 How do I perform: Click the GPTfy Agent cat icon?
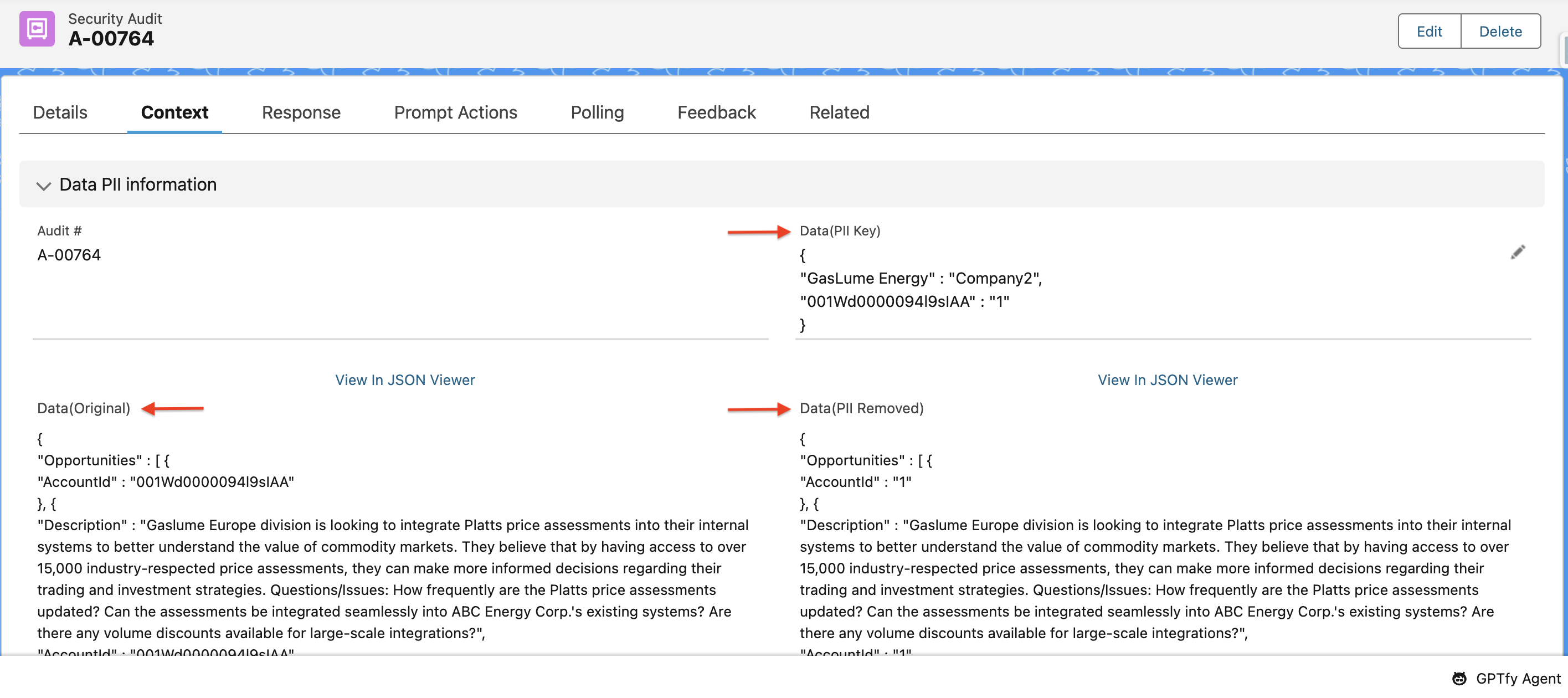(x=1459, y=678)
